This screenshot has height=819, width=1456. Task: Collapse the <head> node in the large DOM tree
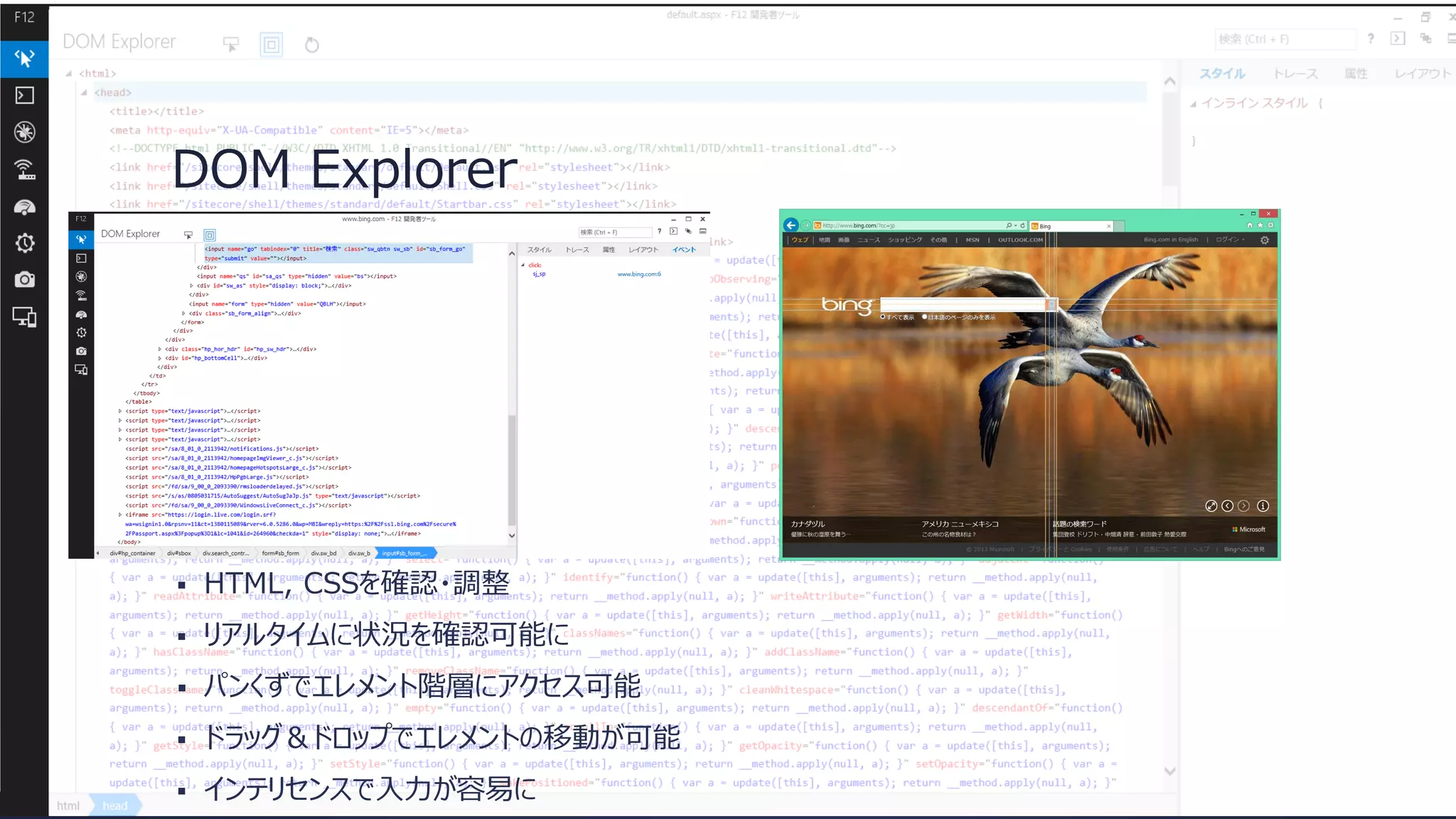(x=84, y=92)
